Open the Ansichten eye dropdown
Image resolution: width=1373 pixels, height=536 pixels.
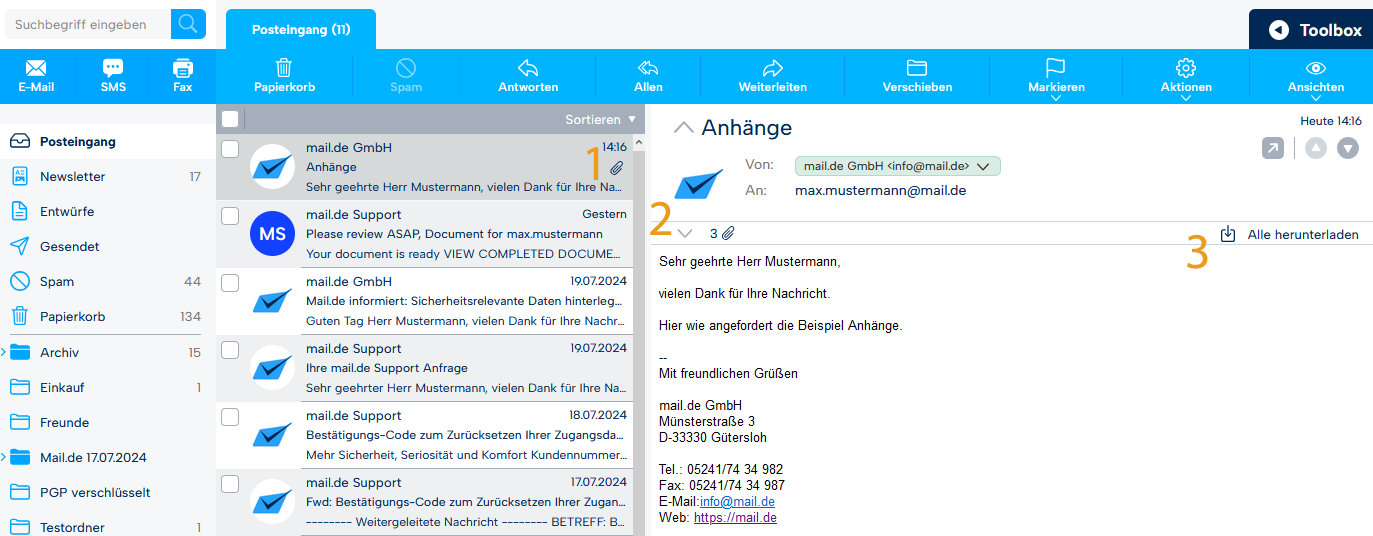[x=1315, y=78]
